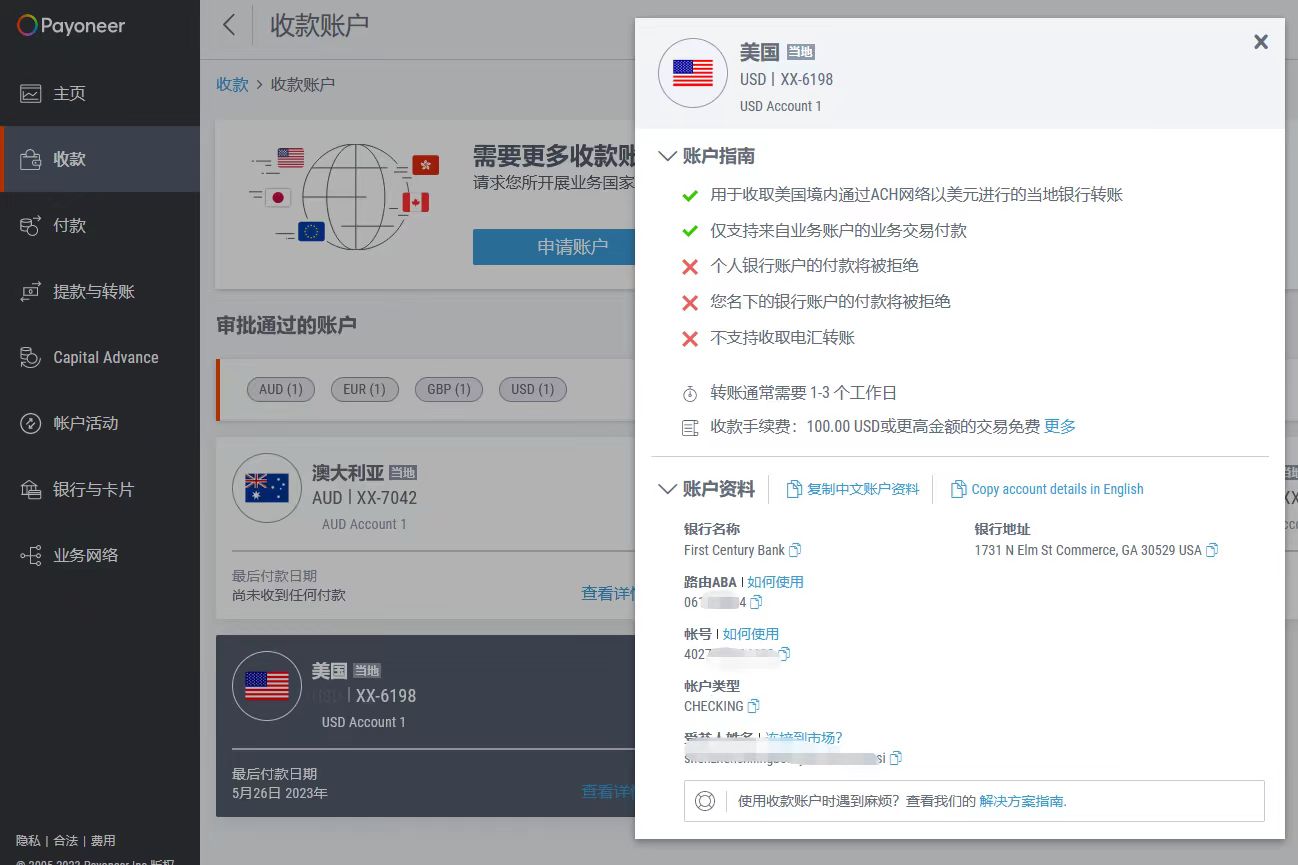Screen dimensions: 1298x865
Task: Click the 业务网络 sidebar icon
Action: (x=31, y=555)
